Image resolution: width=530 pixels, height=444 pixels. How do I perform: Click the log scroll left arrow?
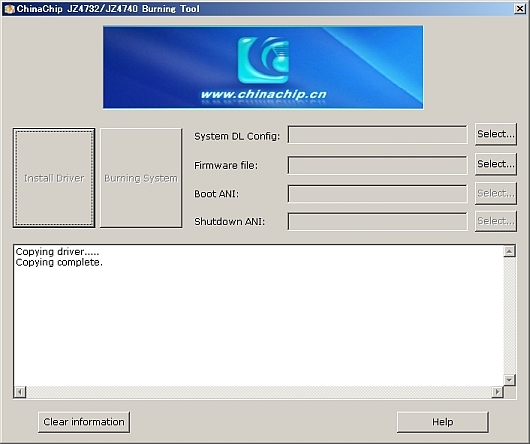click(20, 392)
